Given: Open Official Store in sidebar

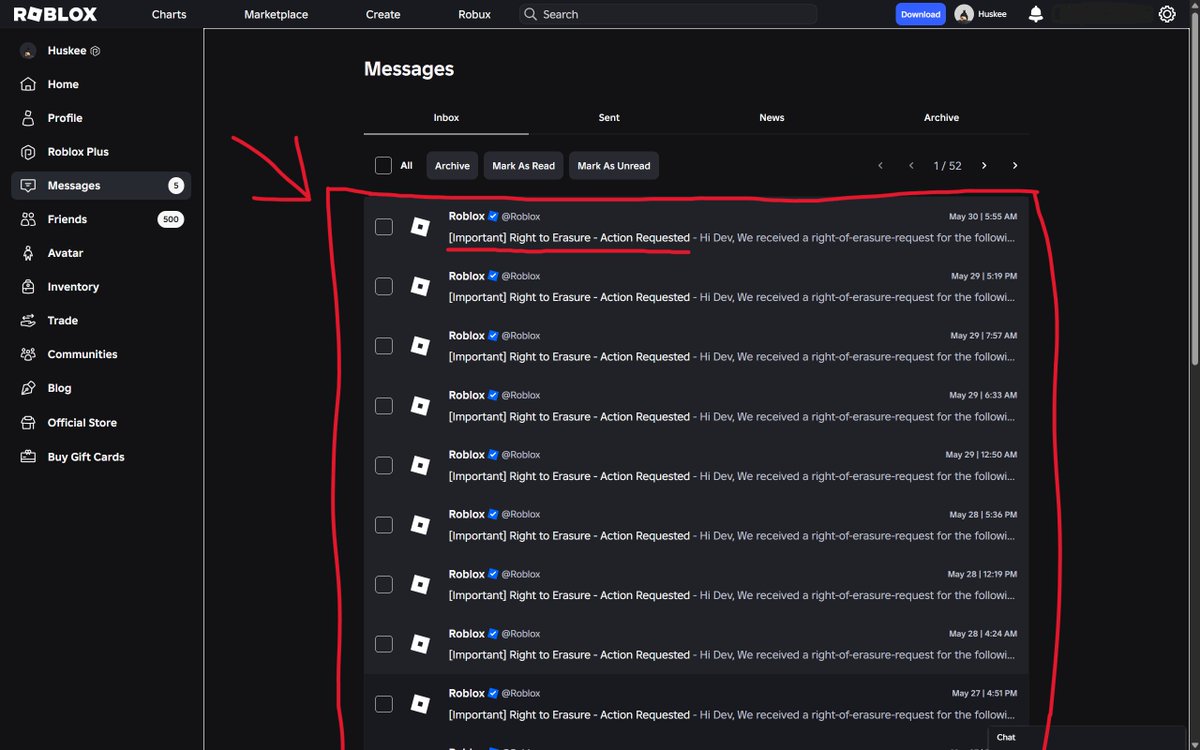Looking at the screenshot, I should pyautogui.click(x=82, y=423).
